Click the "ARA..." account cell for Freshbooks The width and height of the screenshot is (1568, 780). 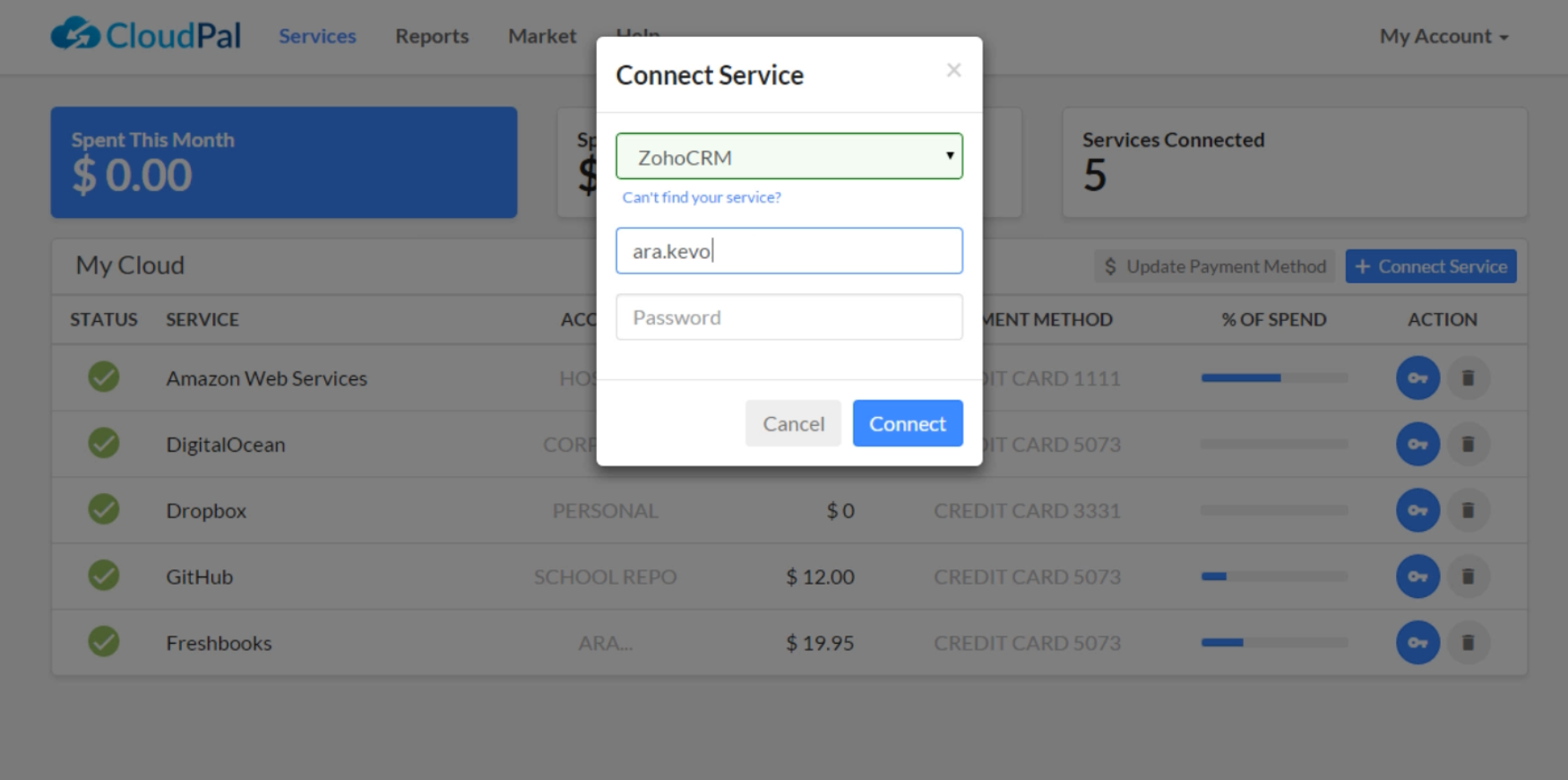coord(606,643)
